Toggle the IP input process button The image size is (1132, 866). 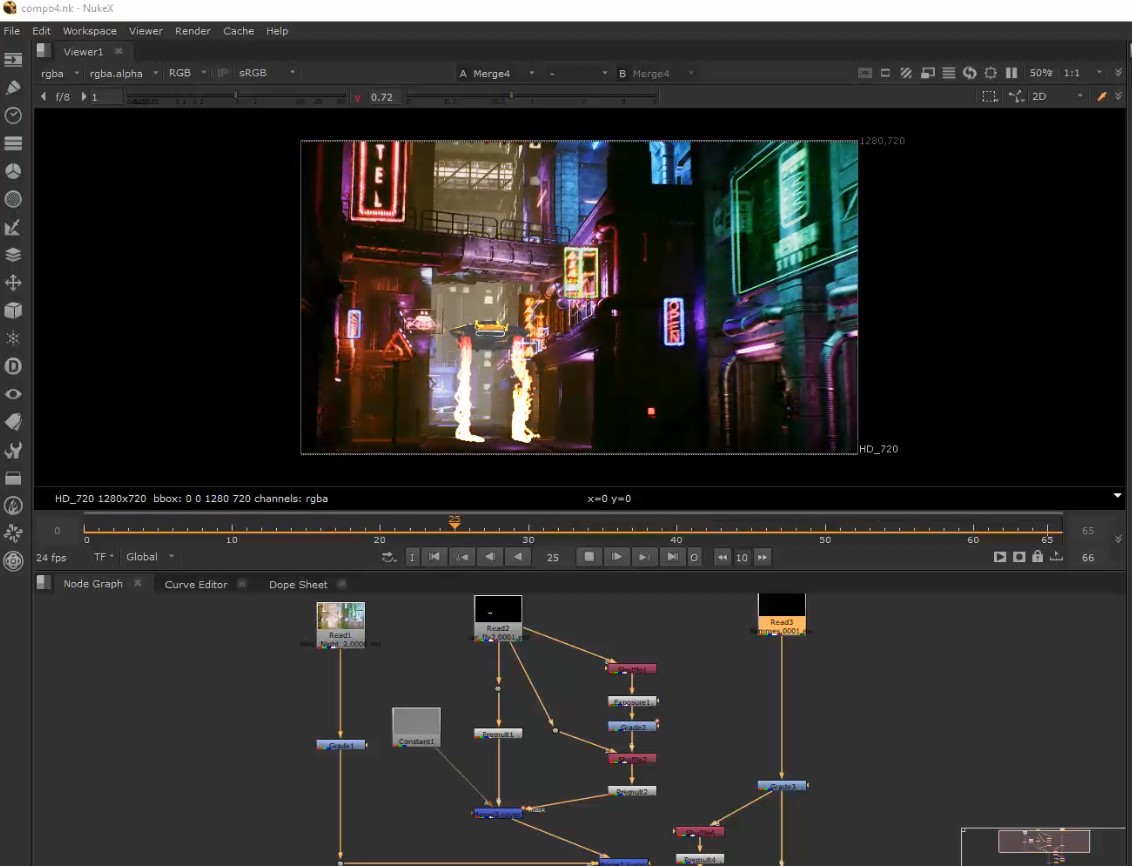[x=223, y=73]
